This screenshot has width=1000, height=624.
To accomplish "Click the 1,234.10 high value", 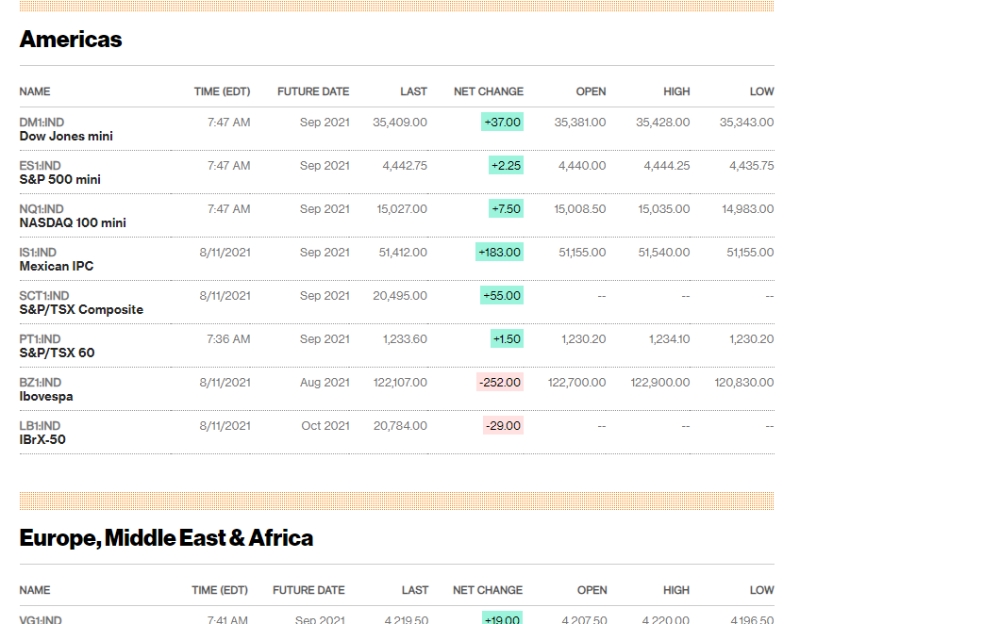I will (670, 339).
